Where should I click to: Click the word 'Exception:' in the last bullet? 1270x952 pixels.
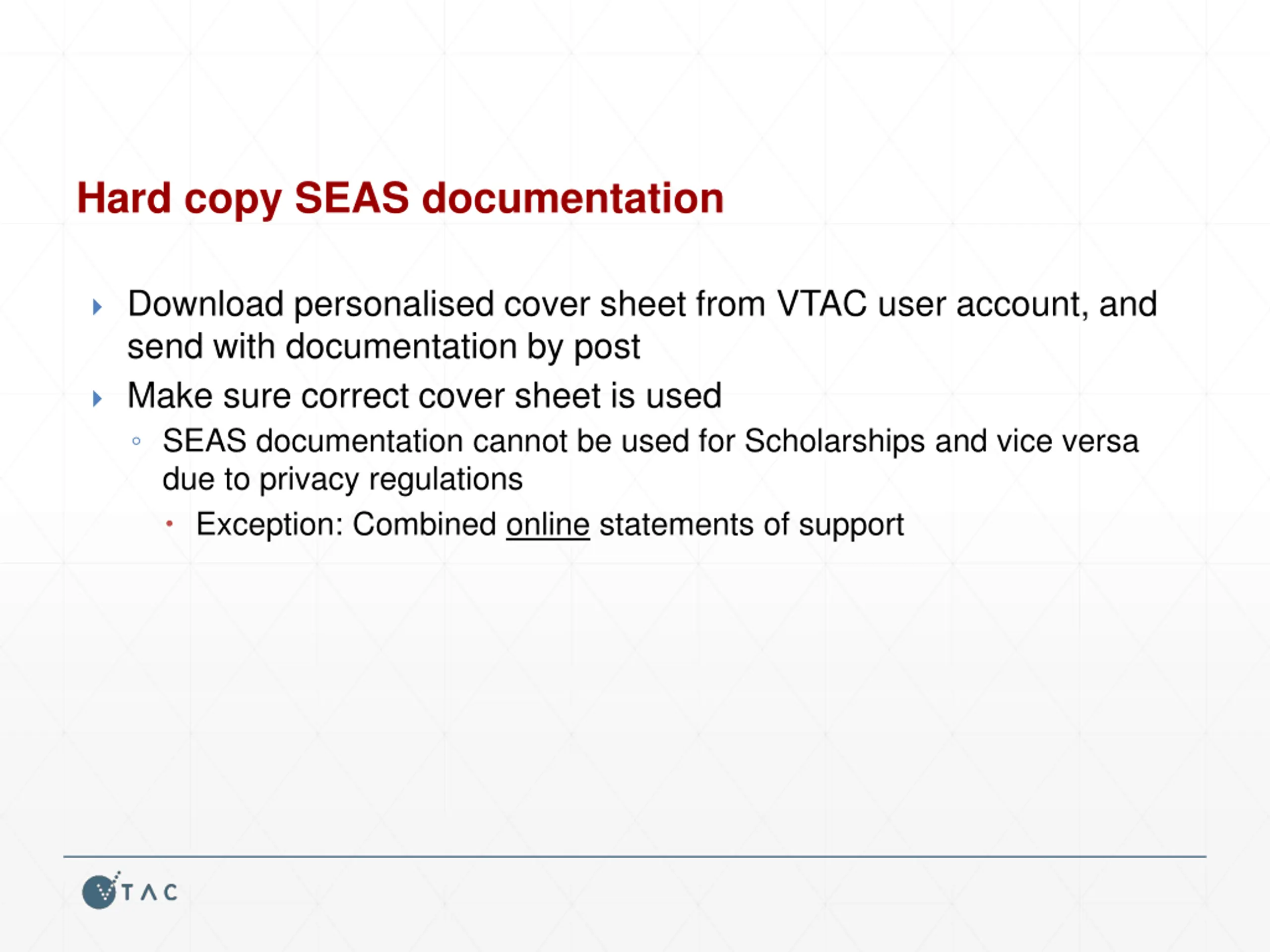pyautogui.click(x=270, y=525)
